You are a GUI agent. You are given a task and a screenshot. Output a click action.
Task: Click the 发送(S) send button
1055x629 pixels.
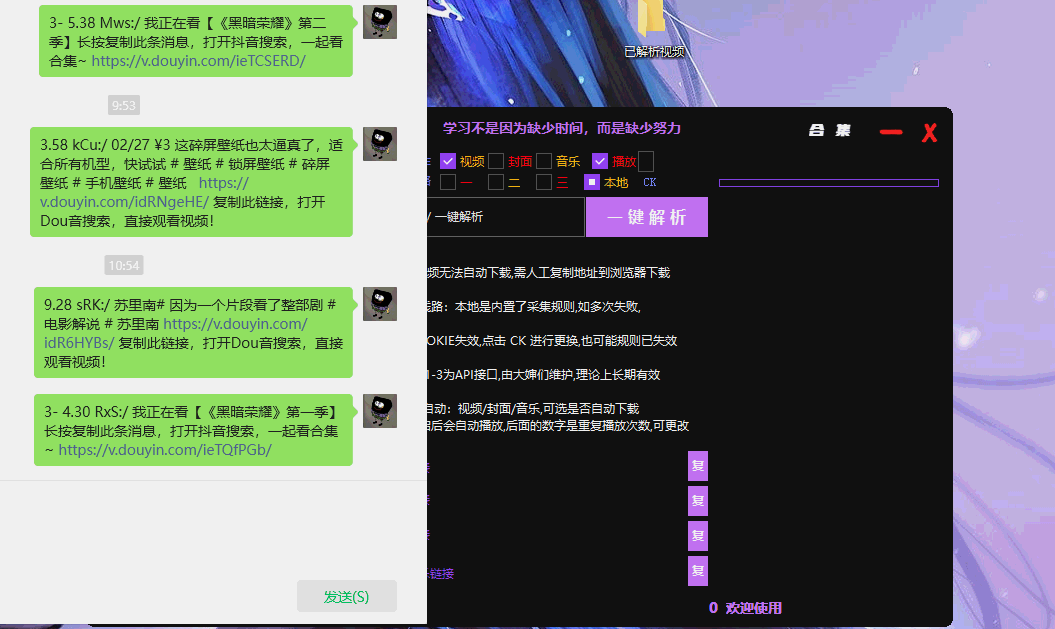tap(346, 595)
